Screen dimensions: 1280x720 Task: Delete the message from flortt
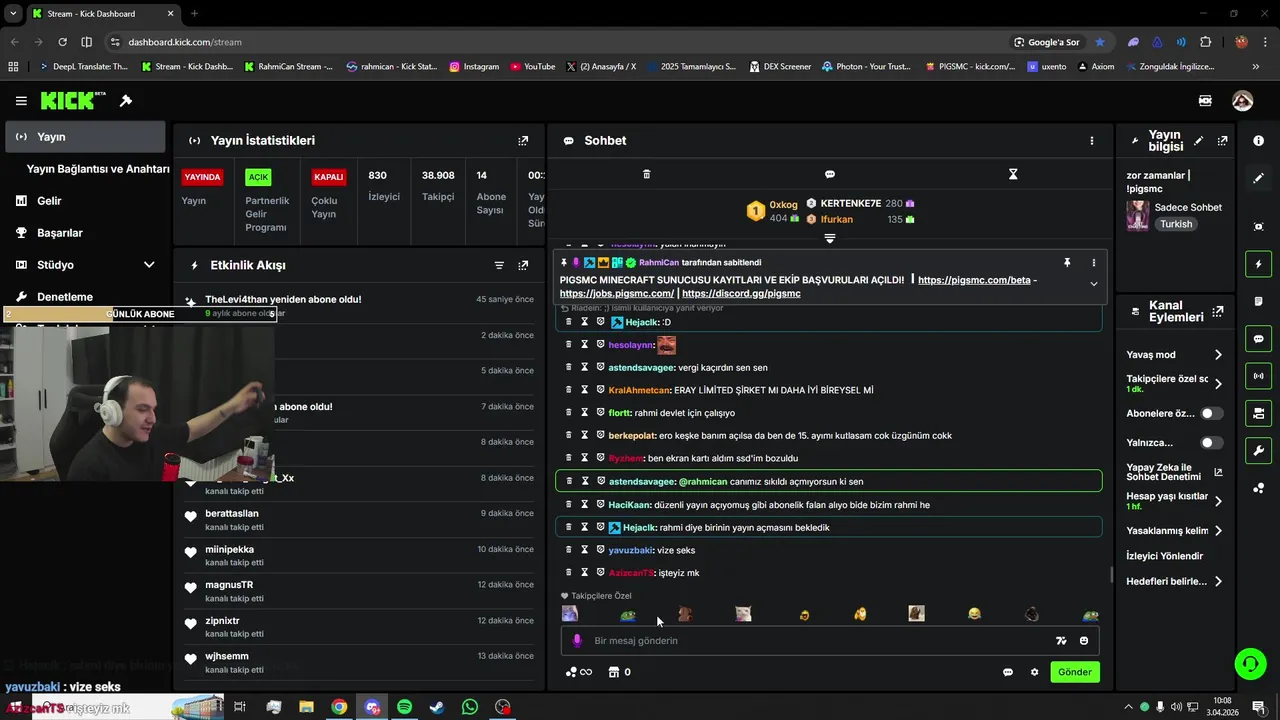569,412
